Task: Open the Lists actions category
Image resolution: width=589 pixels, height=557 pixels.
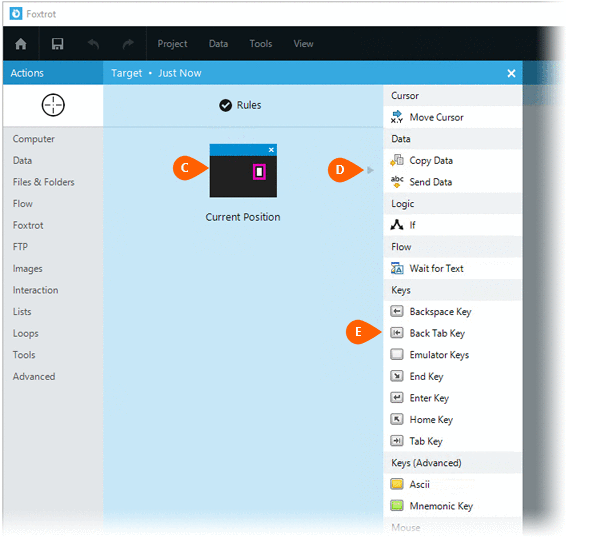Action: [x=22, y=312]
